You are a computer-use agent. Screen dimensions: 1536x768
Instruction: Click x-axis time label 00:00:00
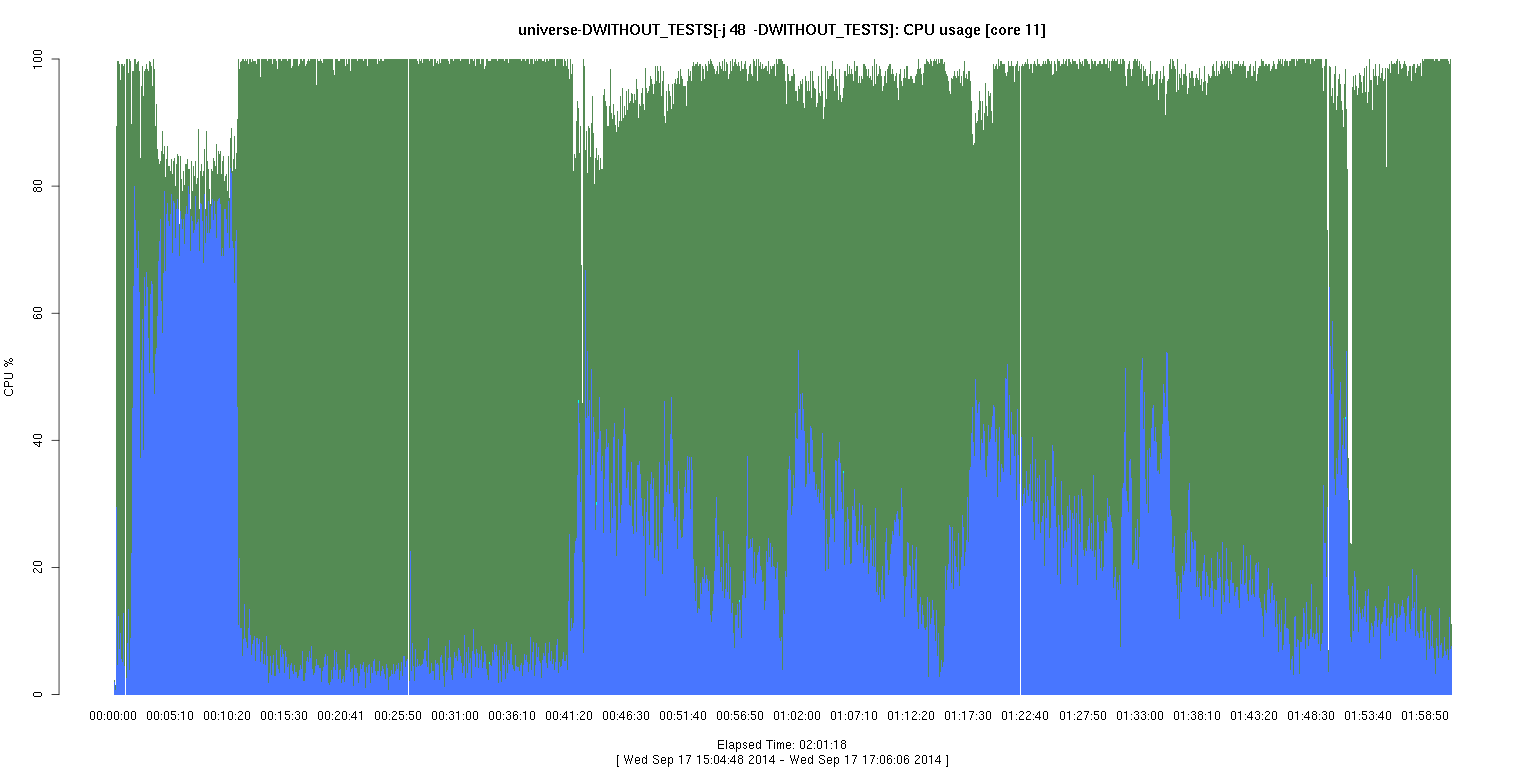pyautogui.click(x=113, y=716)
